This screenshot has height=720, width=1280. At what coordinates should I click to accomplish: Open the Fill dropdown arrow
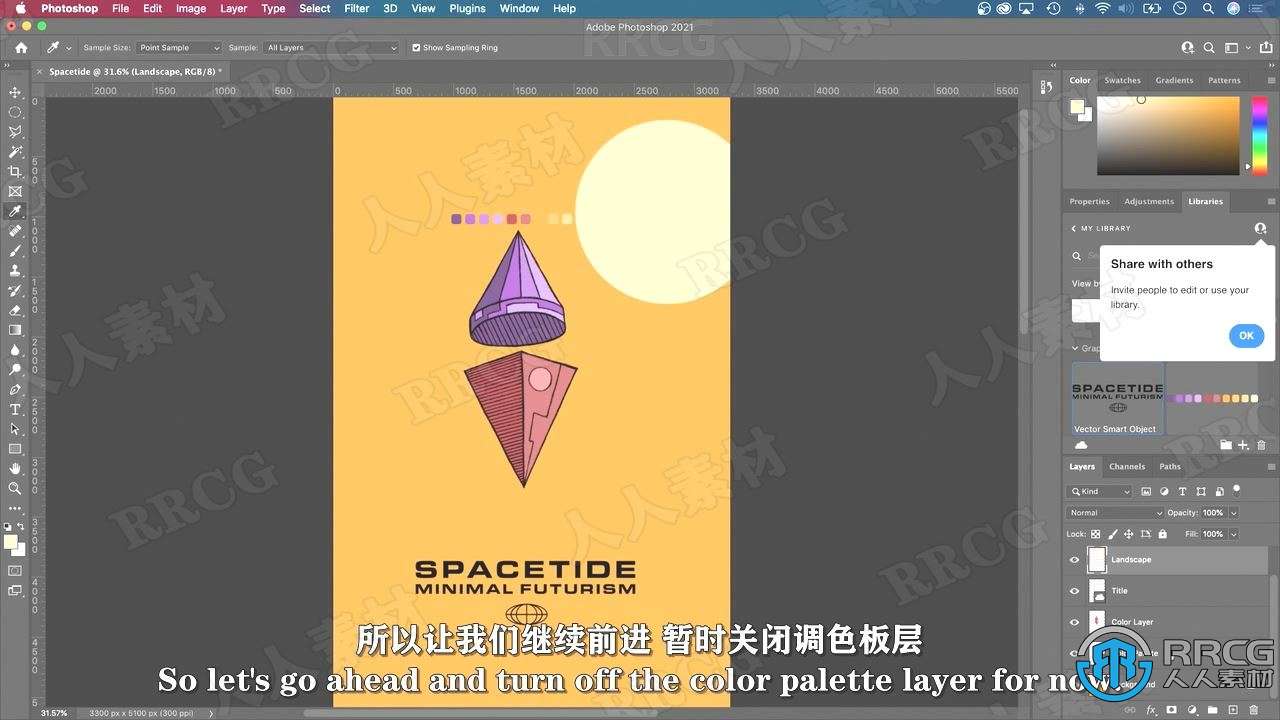pos(1233,534)
